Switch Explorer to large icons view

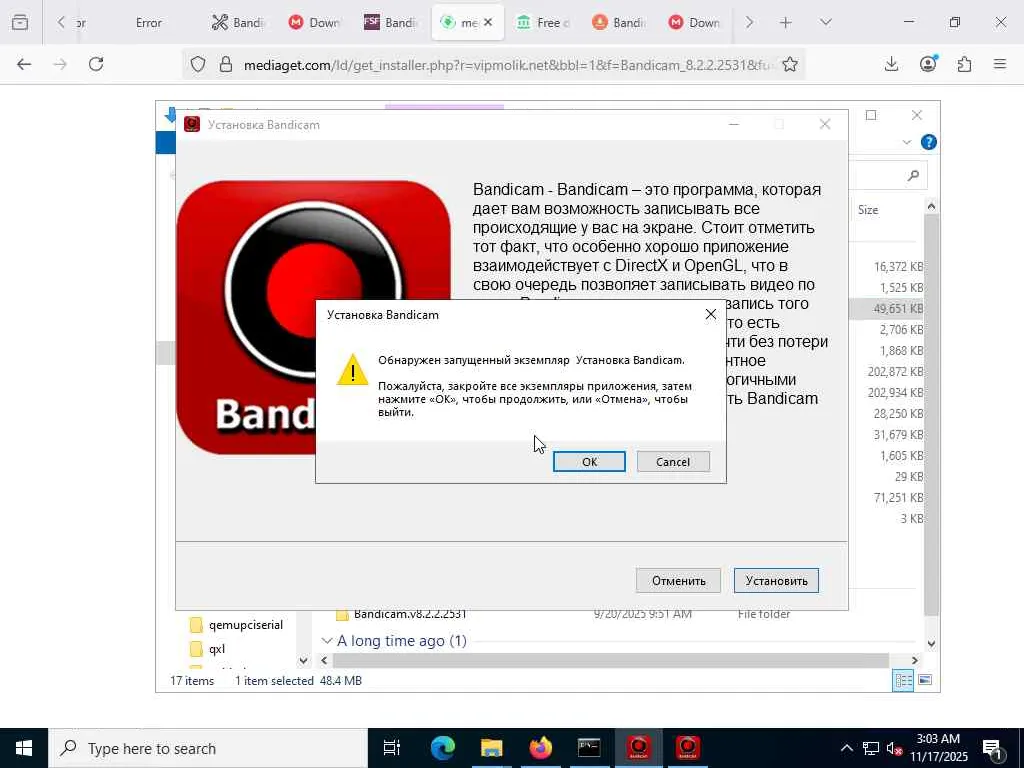tap(925, 680)
